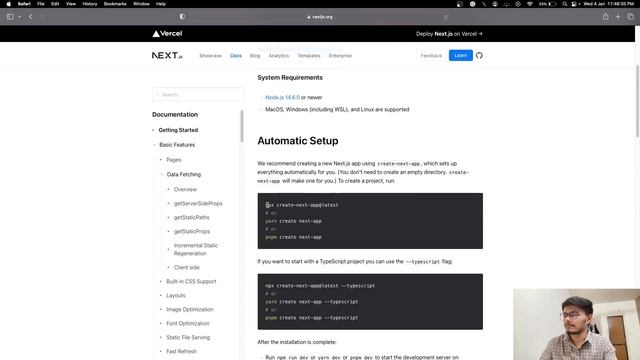This screenshot has height=360, width=640.
Task: Reload the page from the address bar
Action: click(x=445, y=17)
